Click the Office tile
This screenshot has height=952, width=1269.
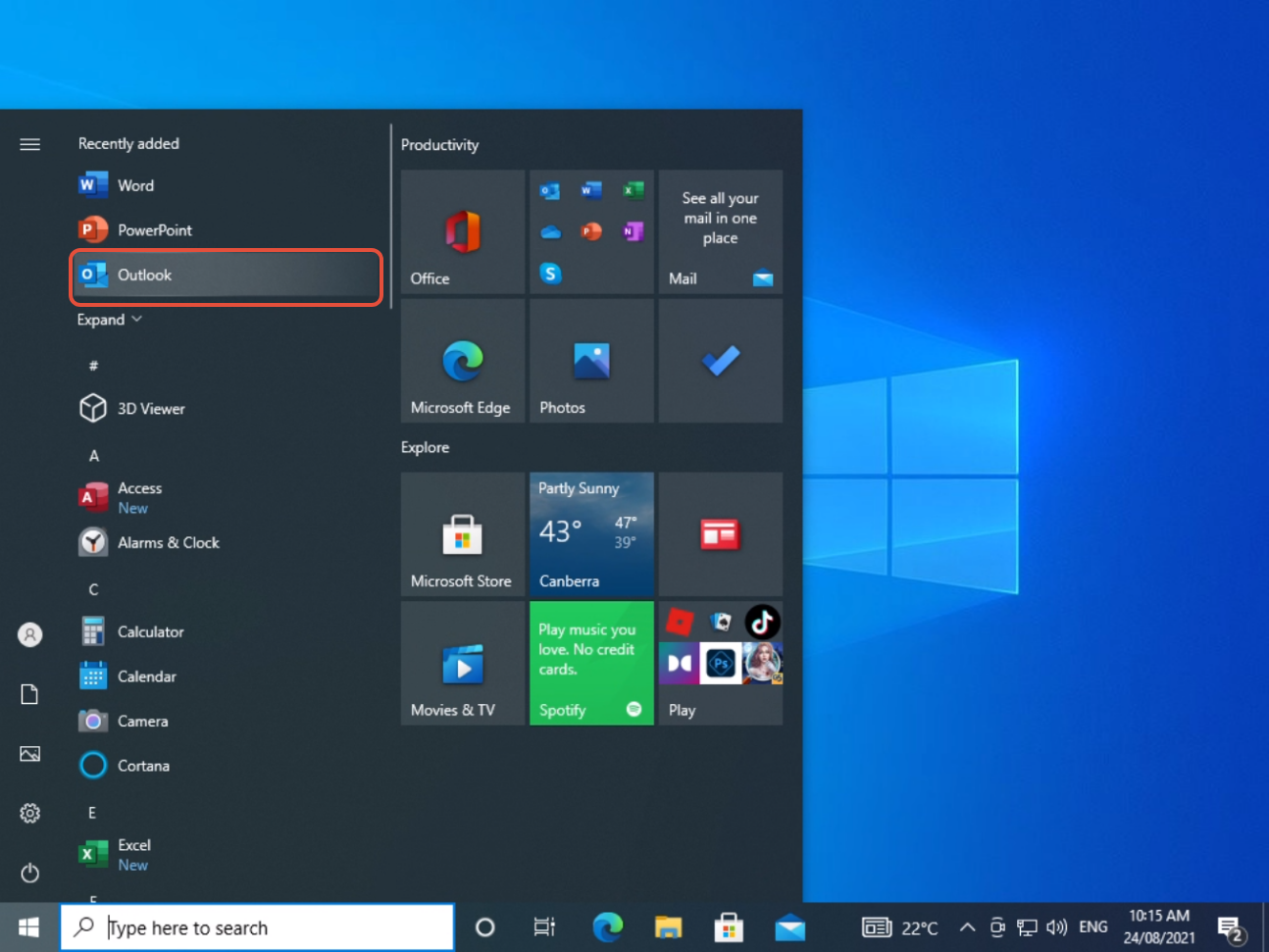[463, 232]
